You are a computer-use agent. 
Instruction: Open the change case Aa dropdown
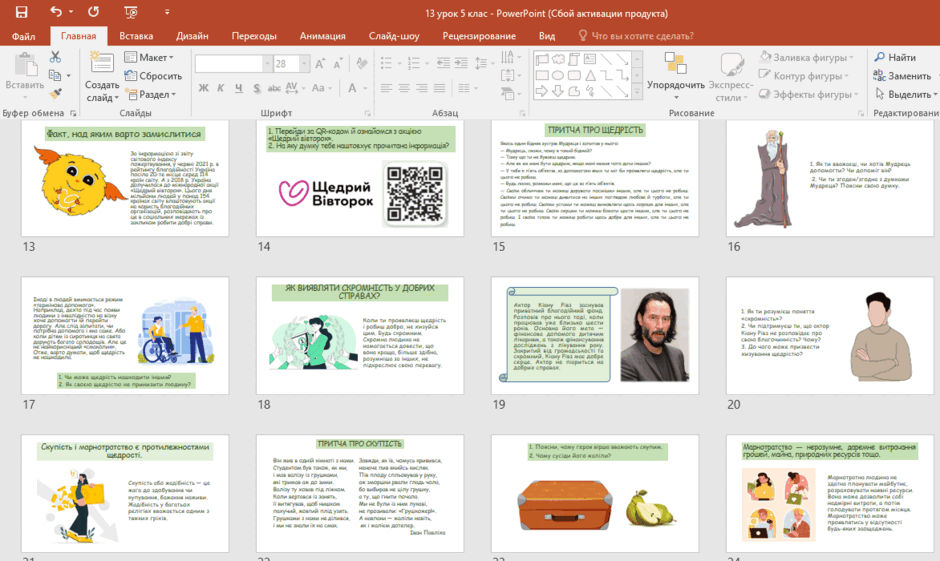[321, 88]
